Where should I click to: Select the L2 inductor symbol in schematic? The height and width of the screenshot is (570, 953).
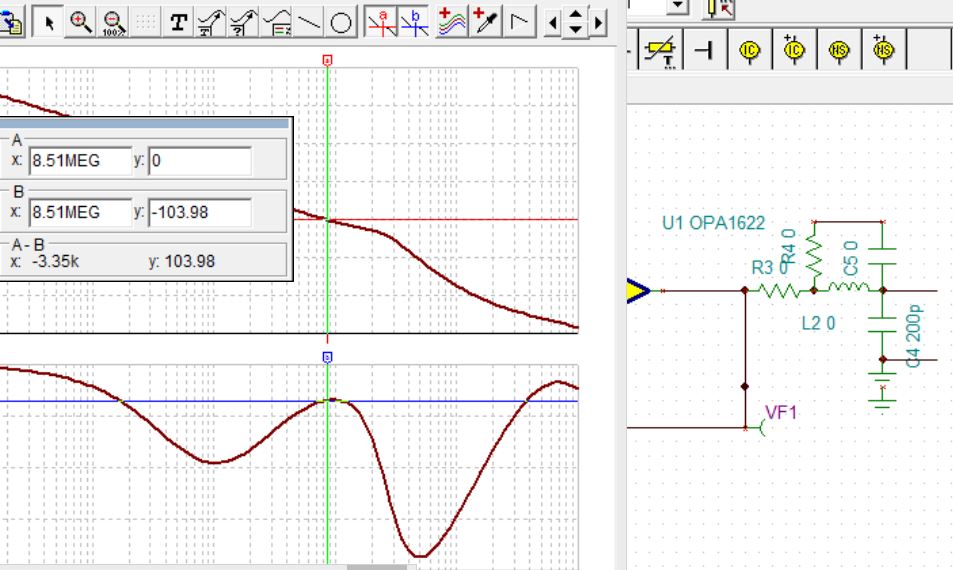tap(848, 288)
